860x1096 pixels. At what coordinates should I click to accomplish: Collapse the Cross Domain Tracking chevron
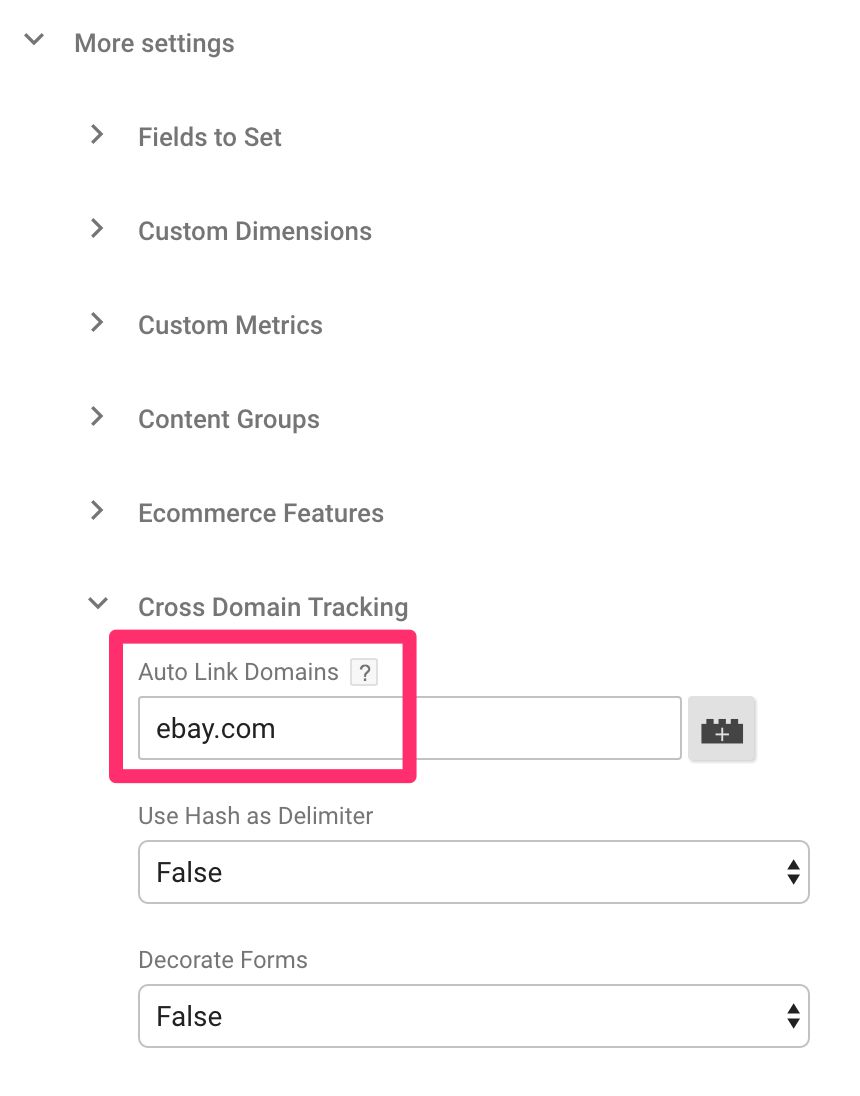pyautogui.click(x=98, y=603)
